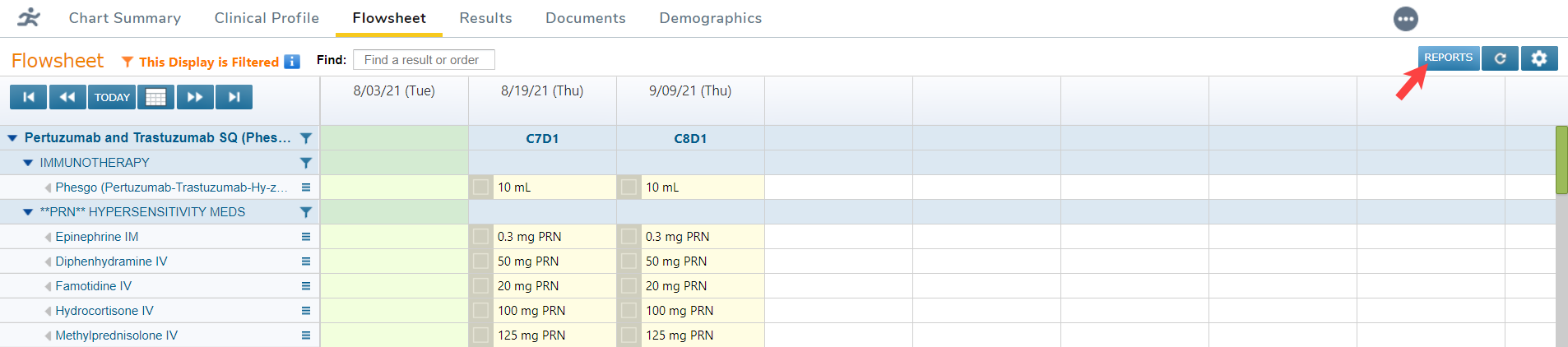Collapse the Pertuzumab and Trastuzumab SQ group

pos(12,138)
